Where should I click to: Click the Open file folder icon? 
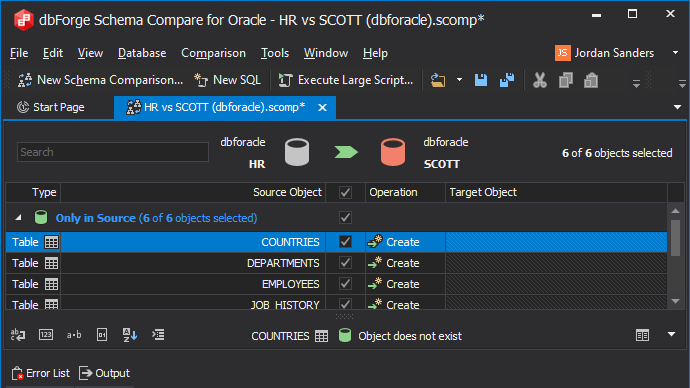437,80
